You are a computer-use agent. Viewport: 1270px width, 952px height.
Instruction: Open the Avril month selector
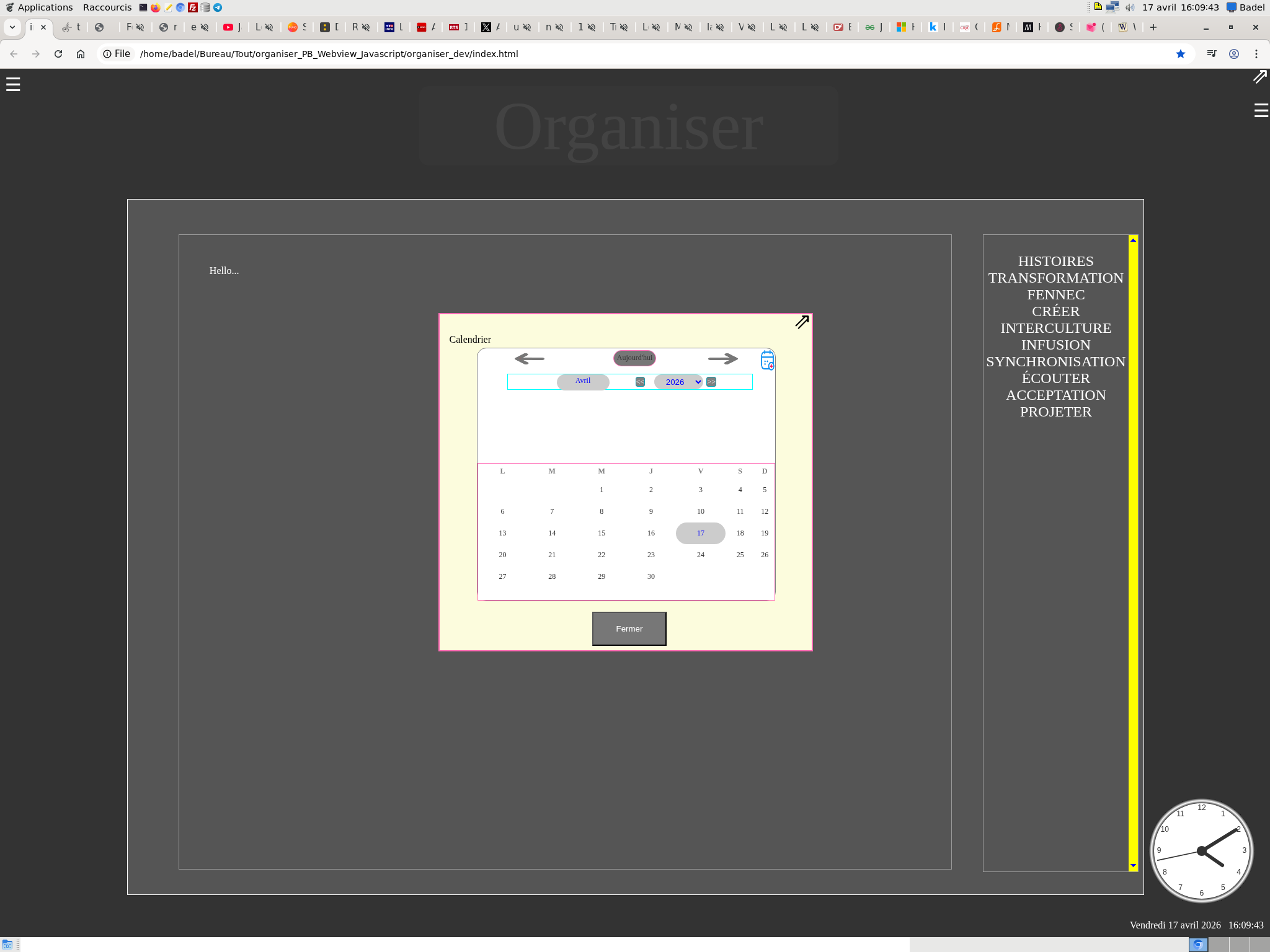pyautogui.click(x=583, y=381)
